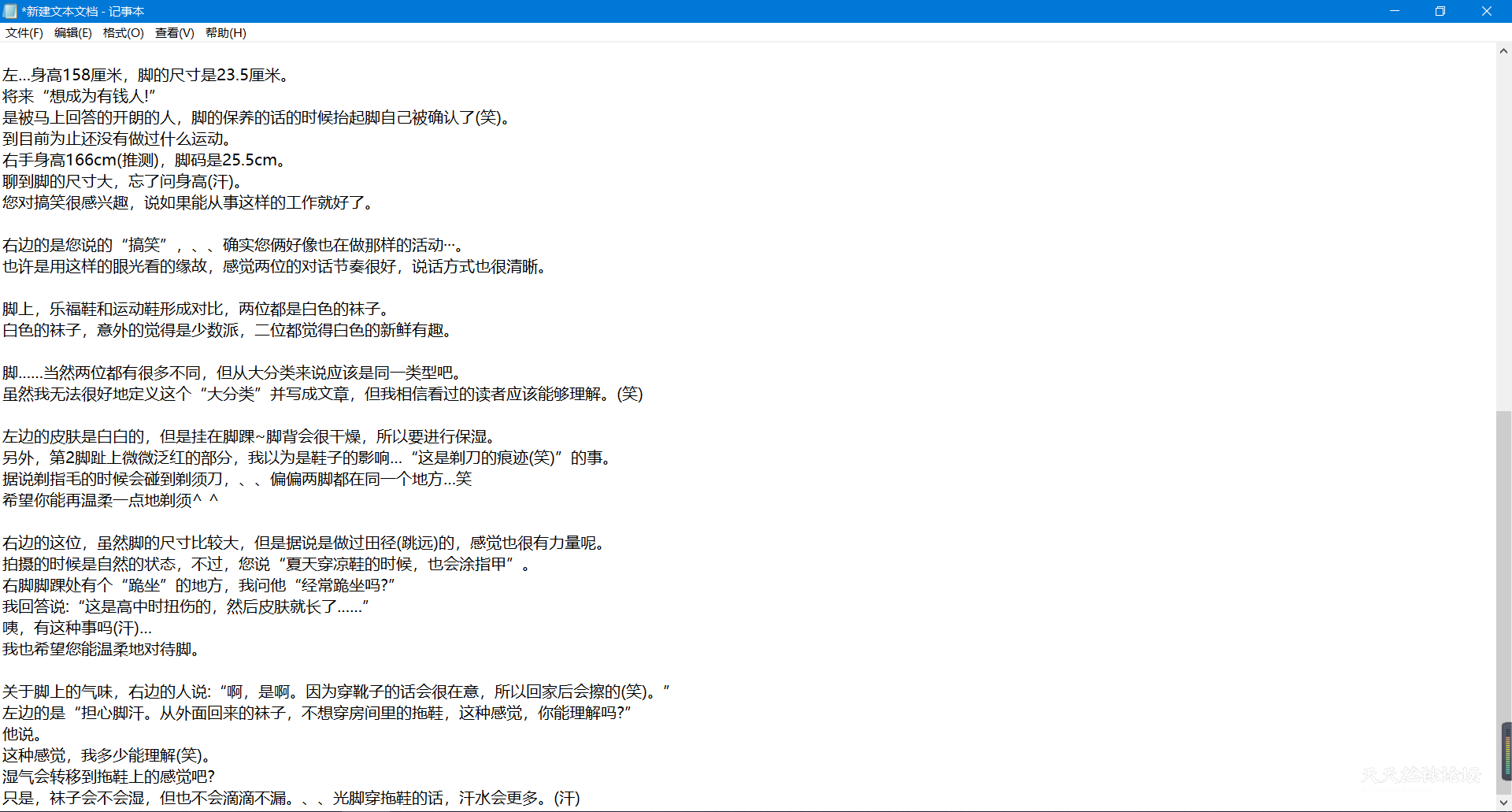The width and height of the screenshot is (1512, 812).
Task: Minimize the Notepad window
Action: (1394, 11)
